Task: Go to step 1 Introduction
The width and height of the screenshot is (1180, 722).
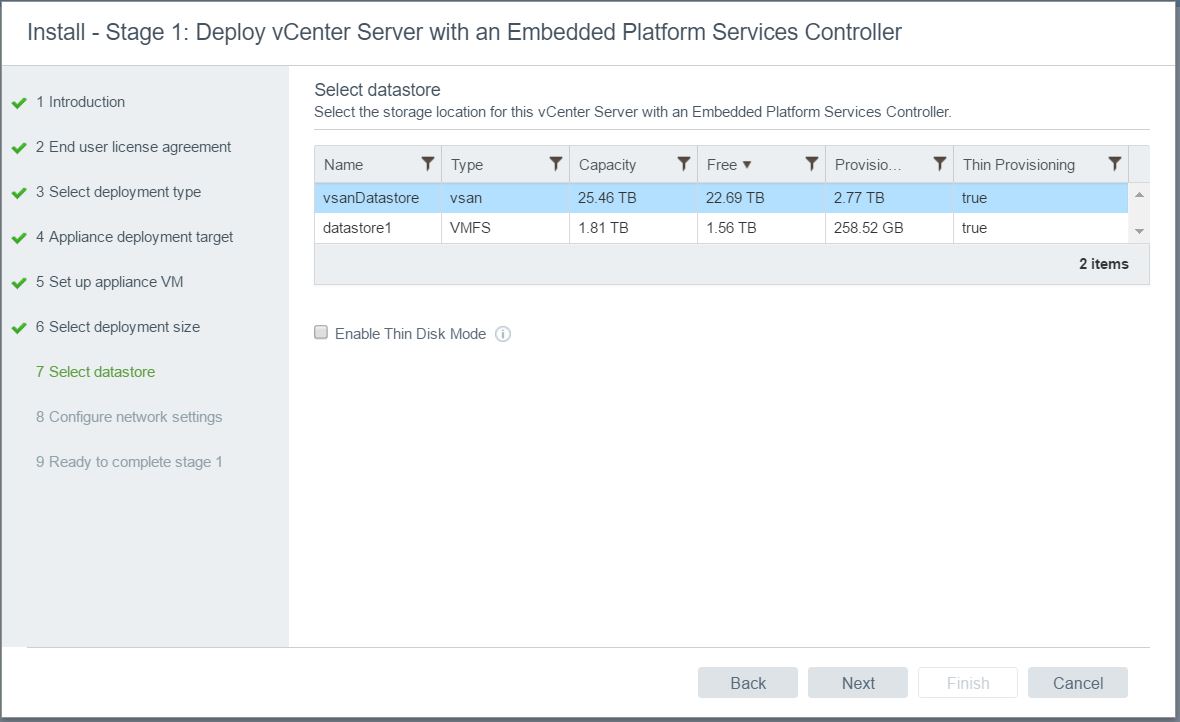Action: click(x=81, y=102)
